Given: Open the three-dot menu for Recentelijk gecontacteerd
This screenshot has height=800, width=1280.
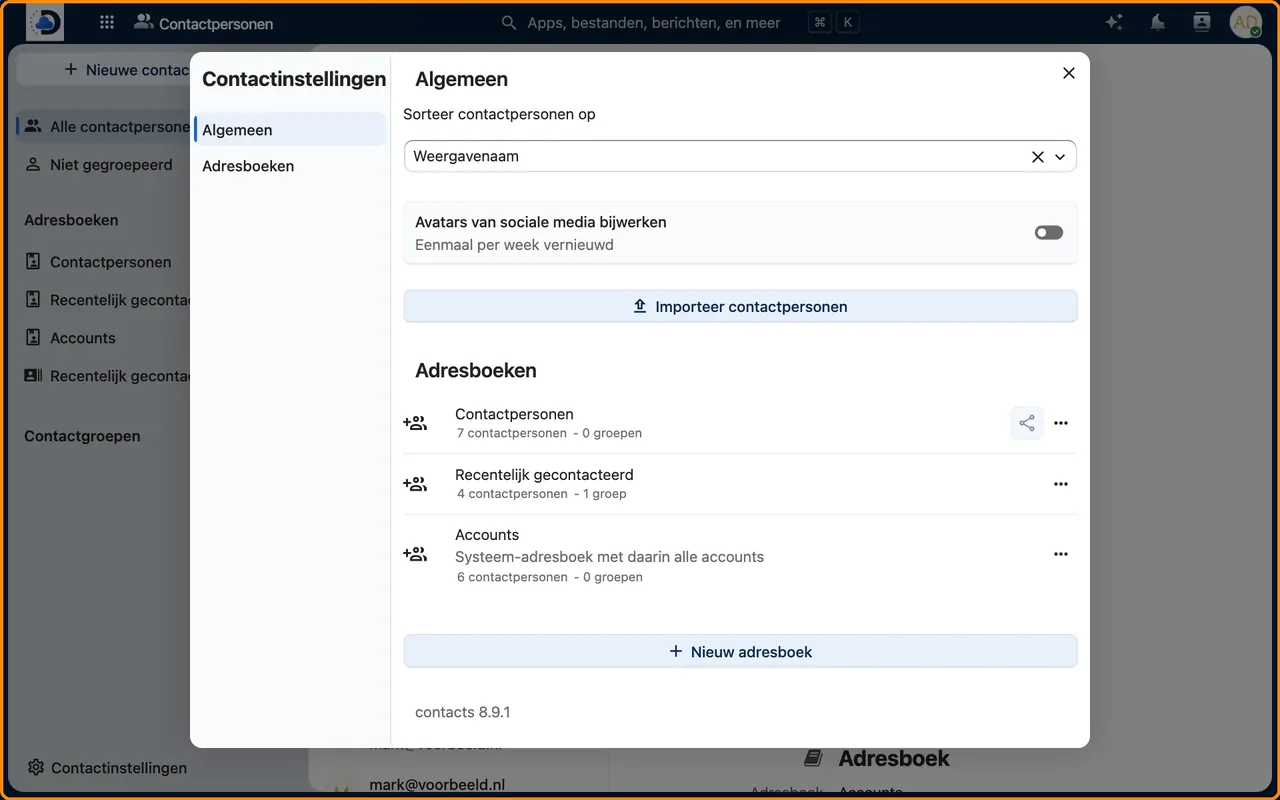Looking at the screenshot, I should (1061, 484).
